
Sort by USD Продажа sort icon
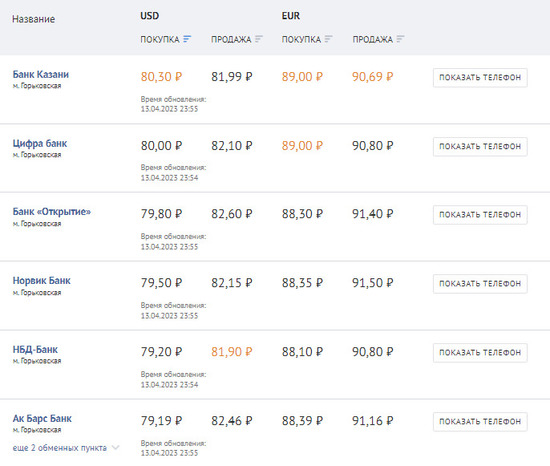(x=259, y=39)
